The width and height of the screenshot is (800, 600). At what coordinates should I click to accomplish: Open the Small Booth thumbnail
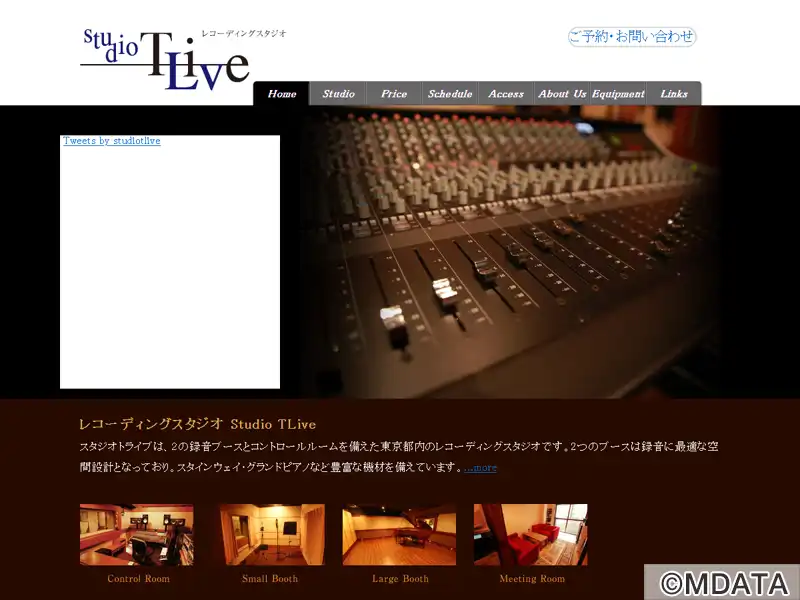click(x=272, y=535)
